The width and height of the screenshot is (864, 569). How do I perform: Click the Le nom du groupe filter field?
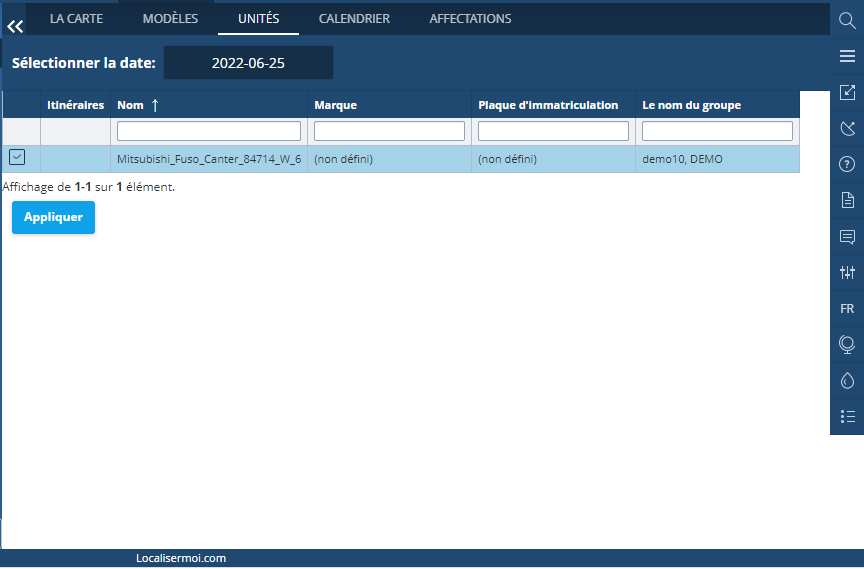pyautogui.click(x=717, y=131)
